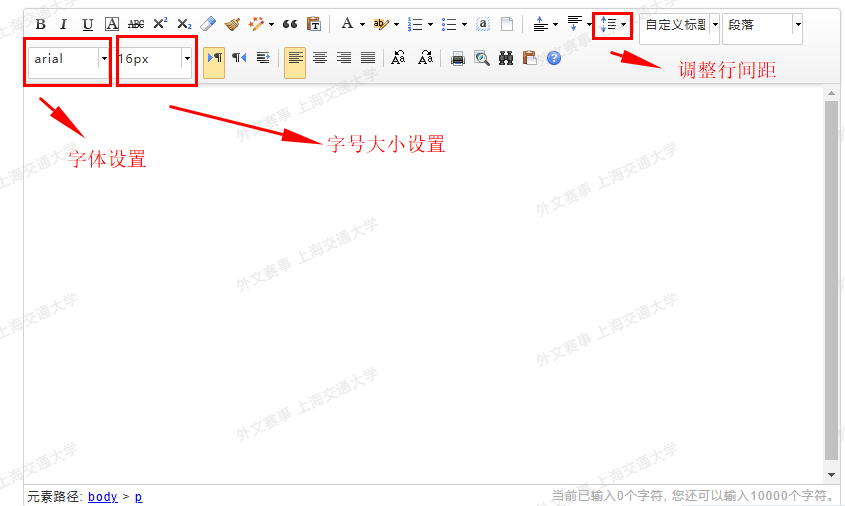
Task: Click the p link in element path
Action: (x=138, y=496)
